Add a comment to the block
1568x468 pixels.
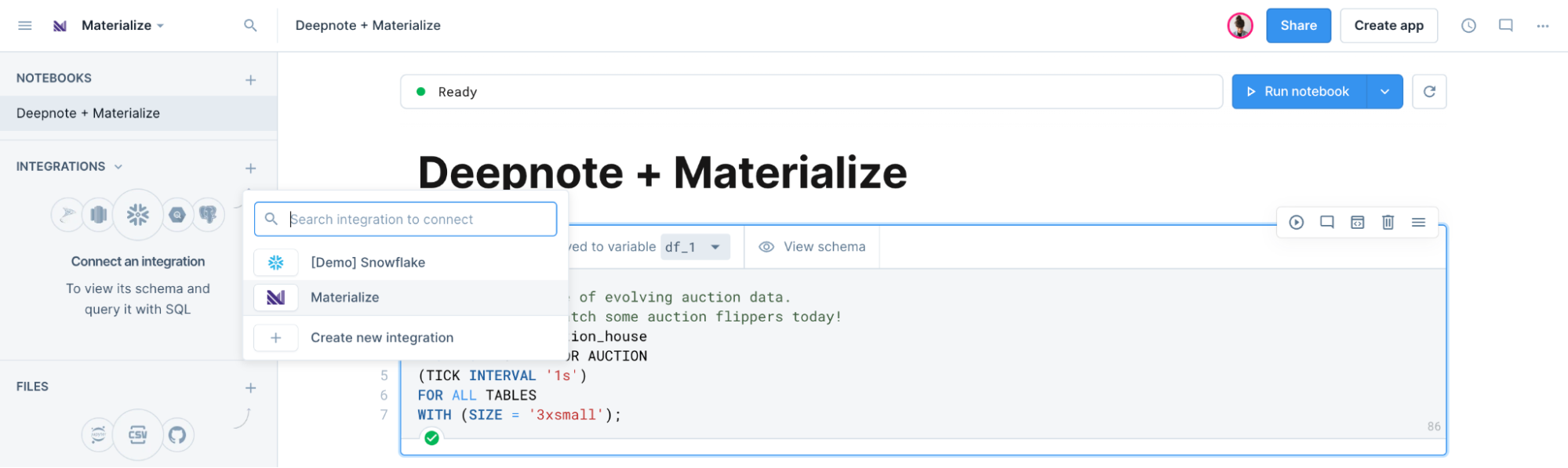[x=1326, y=223]
